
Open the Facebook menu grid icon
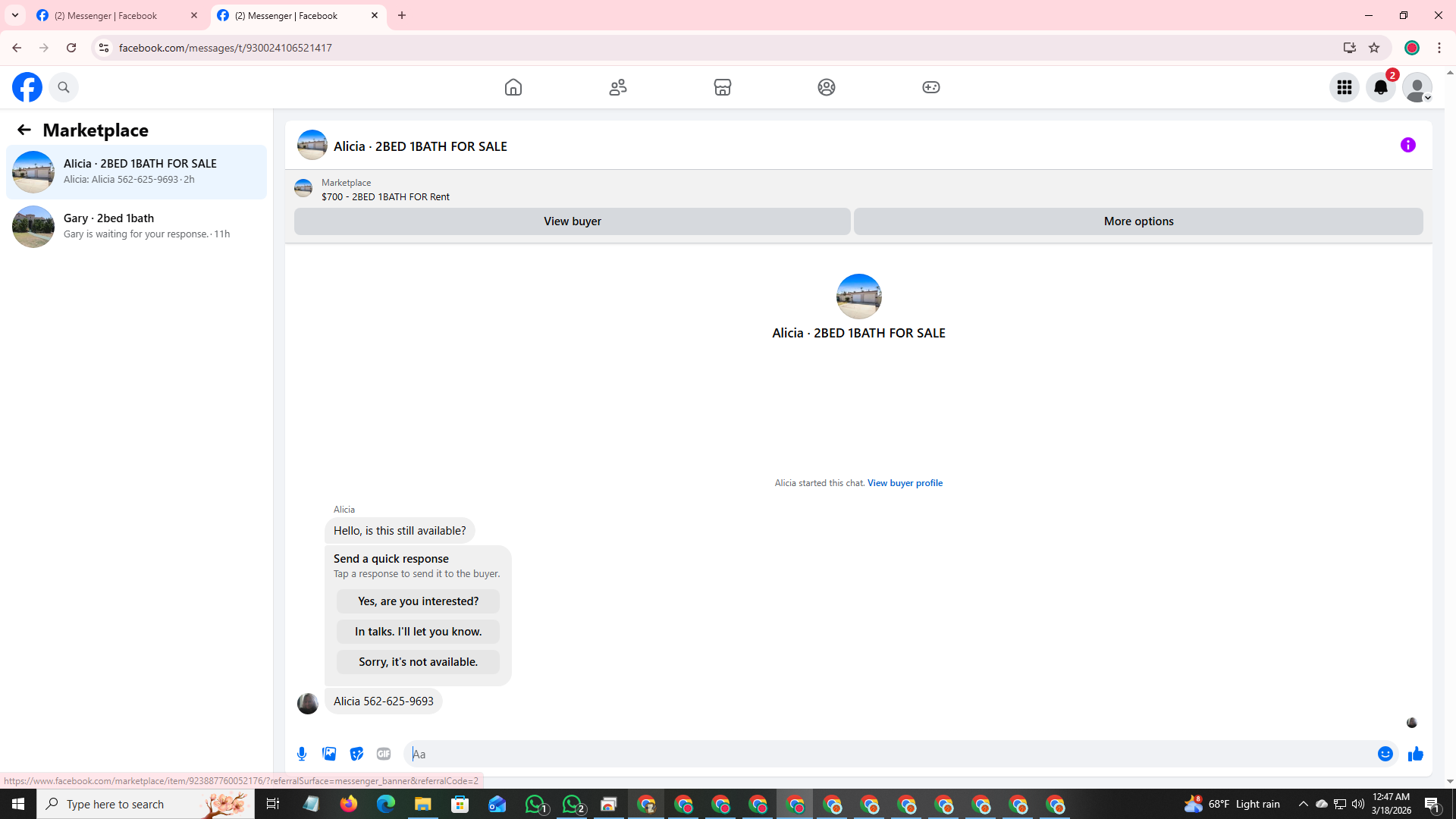pyautogui.click(x=1345, y=87)
